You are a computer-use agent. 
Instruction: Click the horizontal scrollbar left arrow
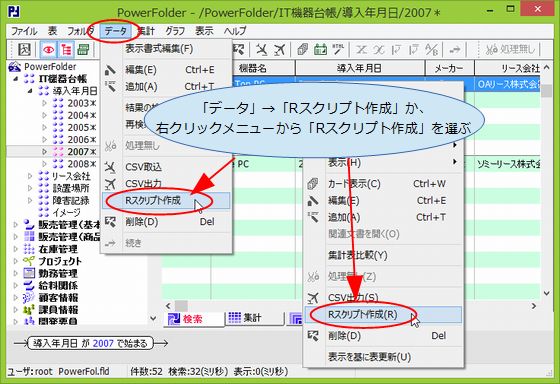tap(168, 306)
